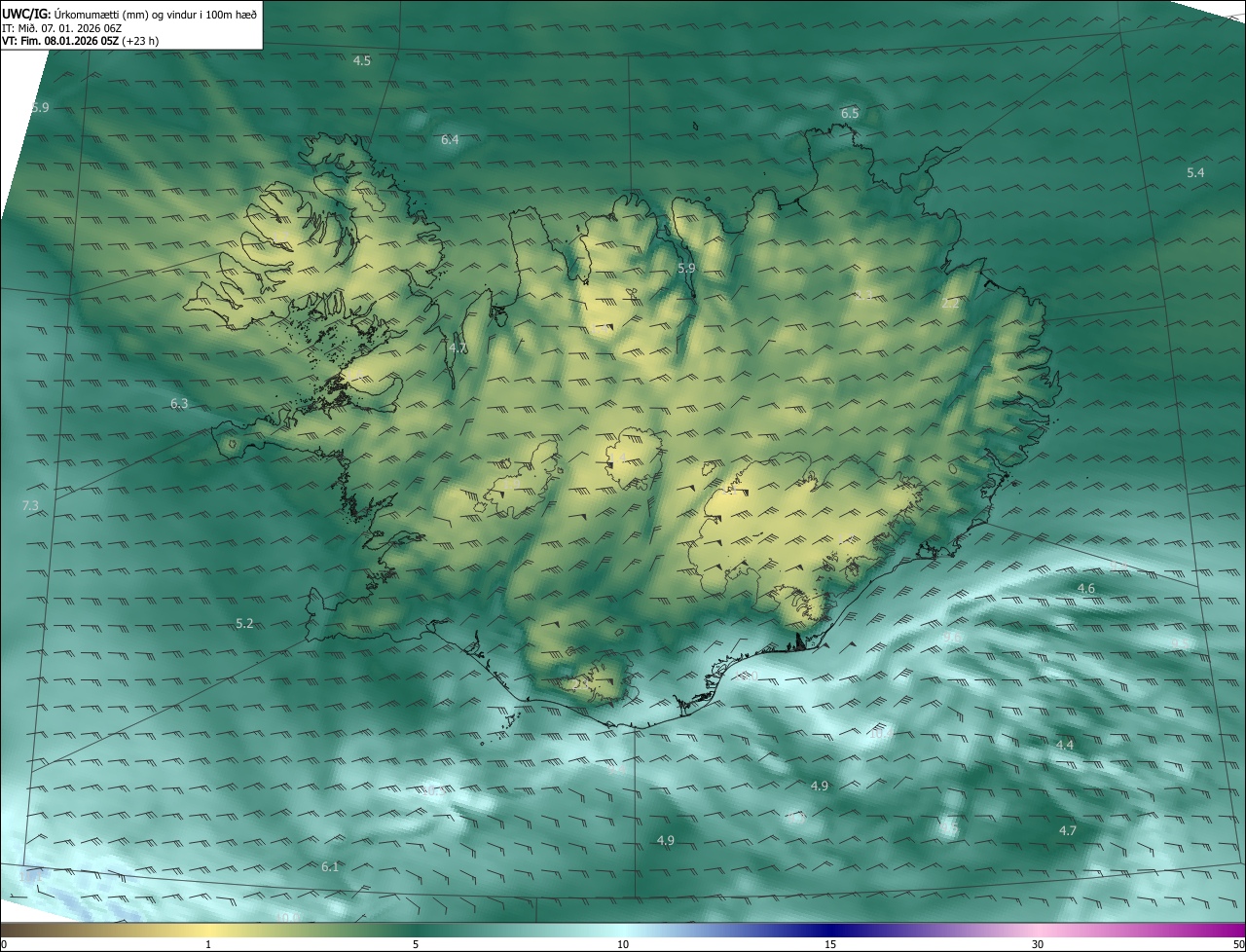Click the 5.2 value label on the map
The width and height of the screenshot is (1246, 952).
244,624
